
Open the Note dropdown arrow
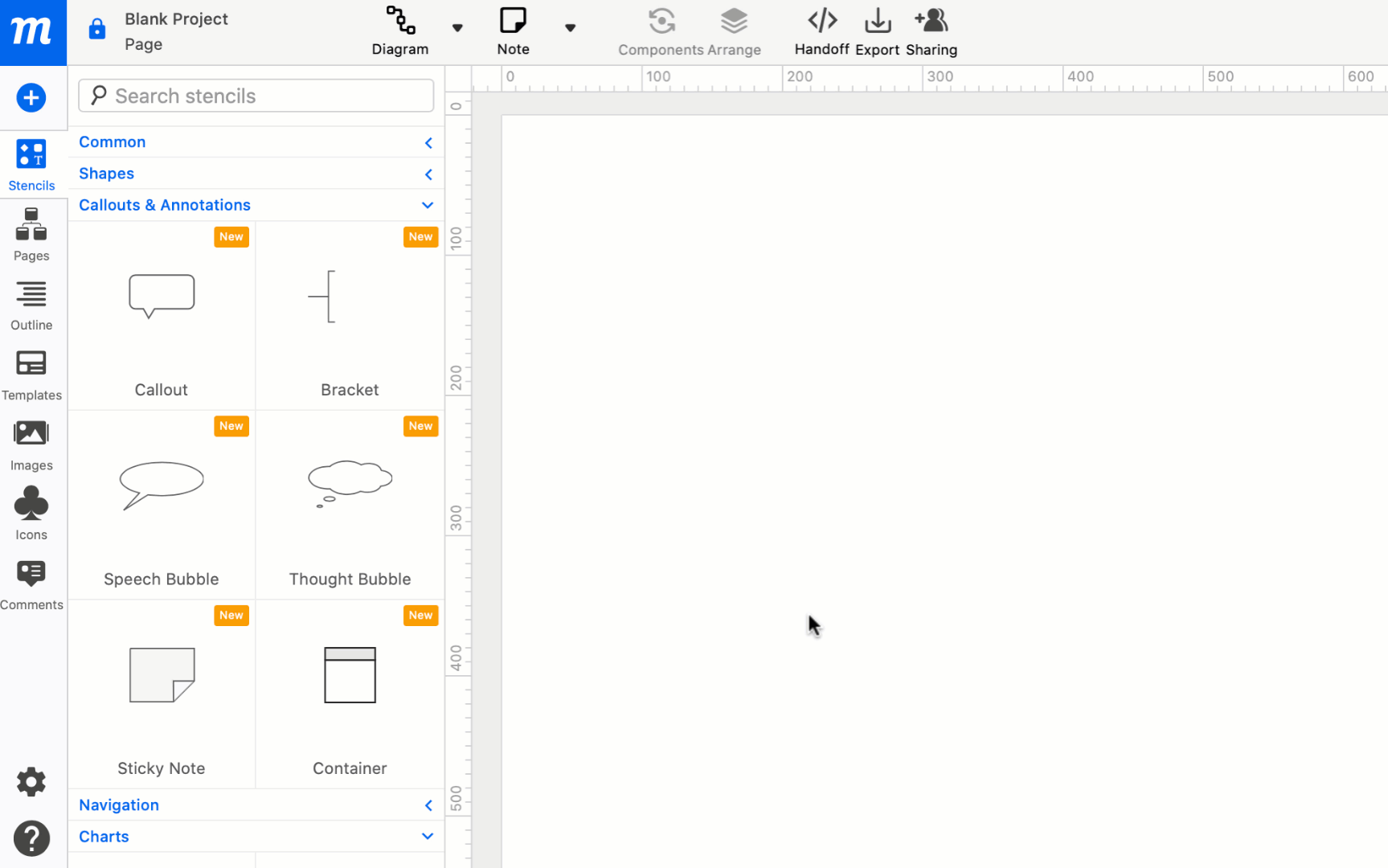pyautogui.click(x=571, y=27)
